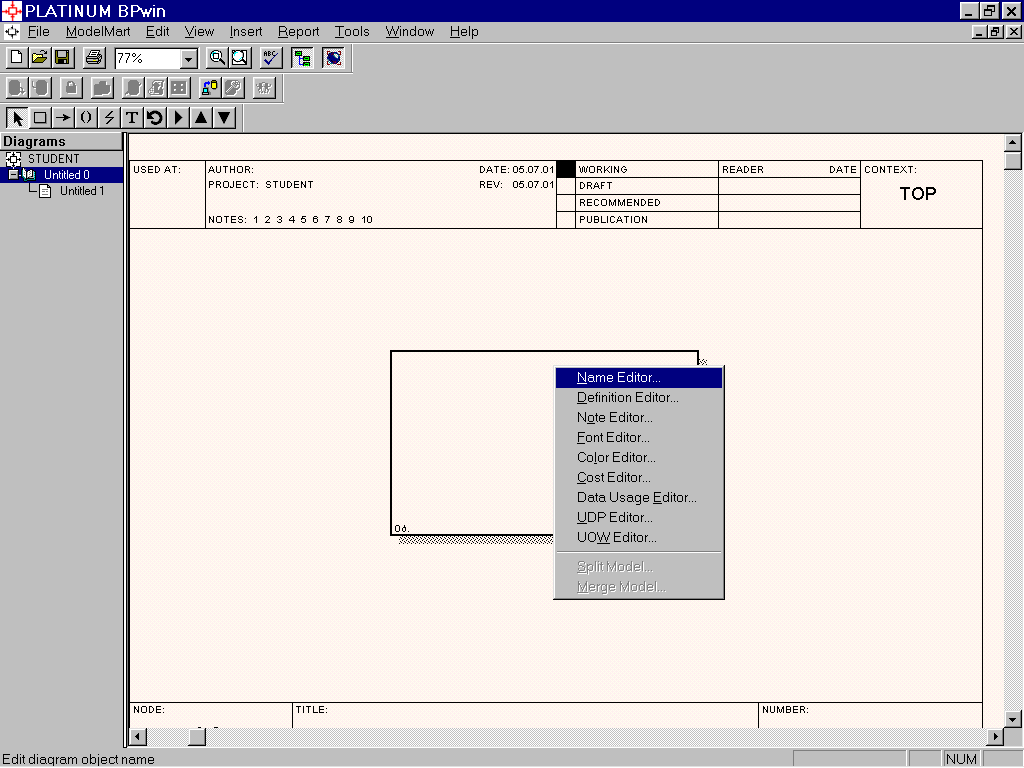Toggle the Model Explorer tree view button
The width and height of the screenshot is (1024, 768).
302,58
